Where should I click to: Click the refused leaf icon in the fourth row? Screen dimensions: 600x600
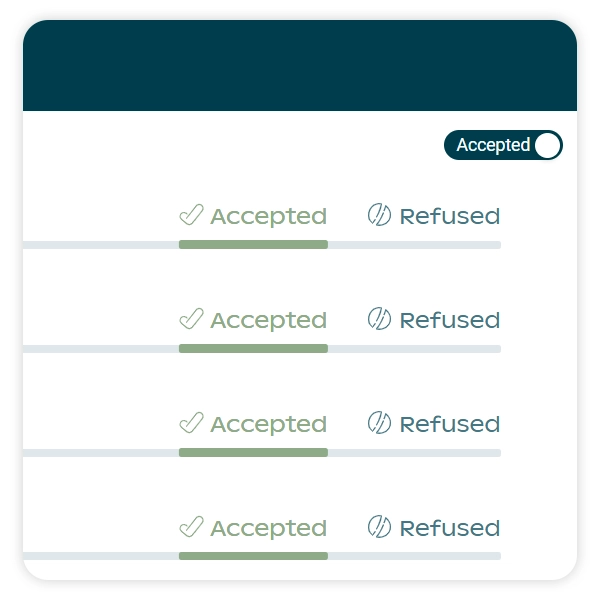[379, 527]
